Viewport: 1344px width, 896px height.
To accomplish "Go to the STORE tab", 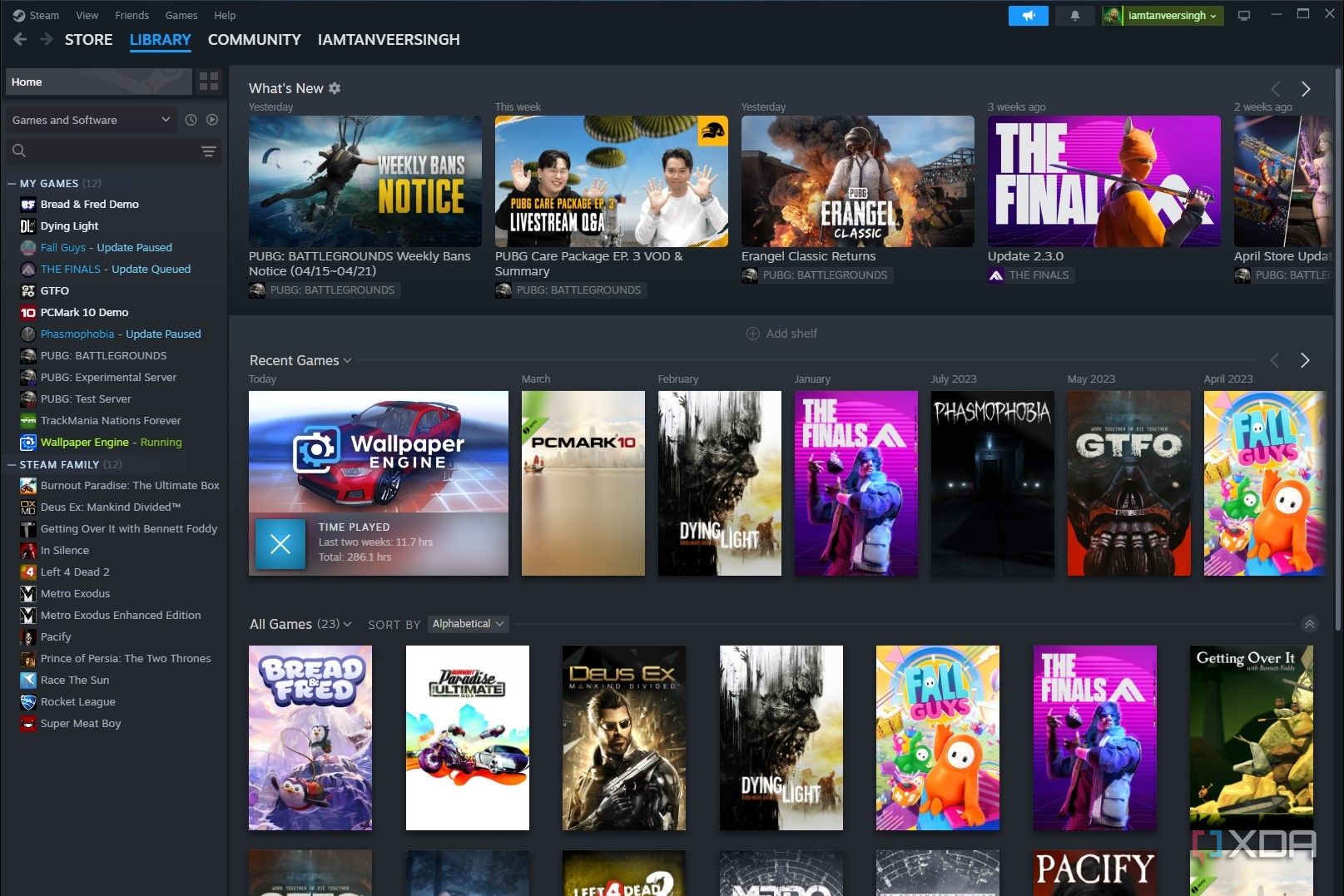I will point(89,39).
